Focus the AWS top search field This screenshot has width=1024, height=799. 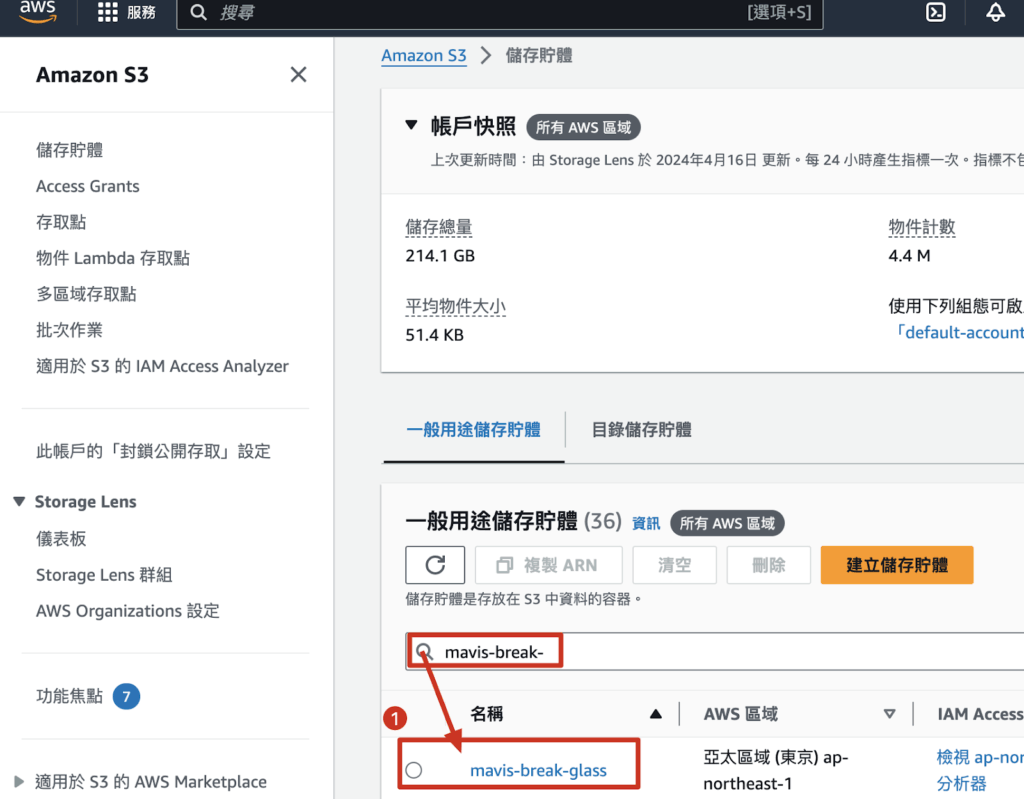[480, 13]
